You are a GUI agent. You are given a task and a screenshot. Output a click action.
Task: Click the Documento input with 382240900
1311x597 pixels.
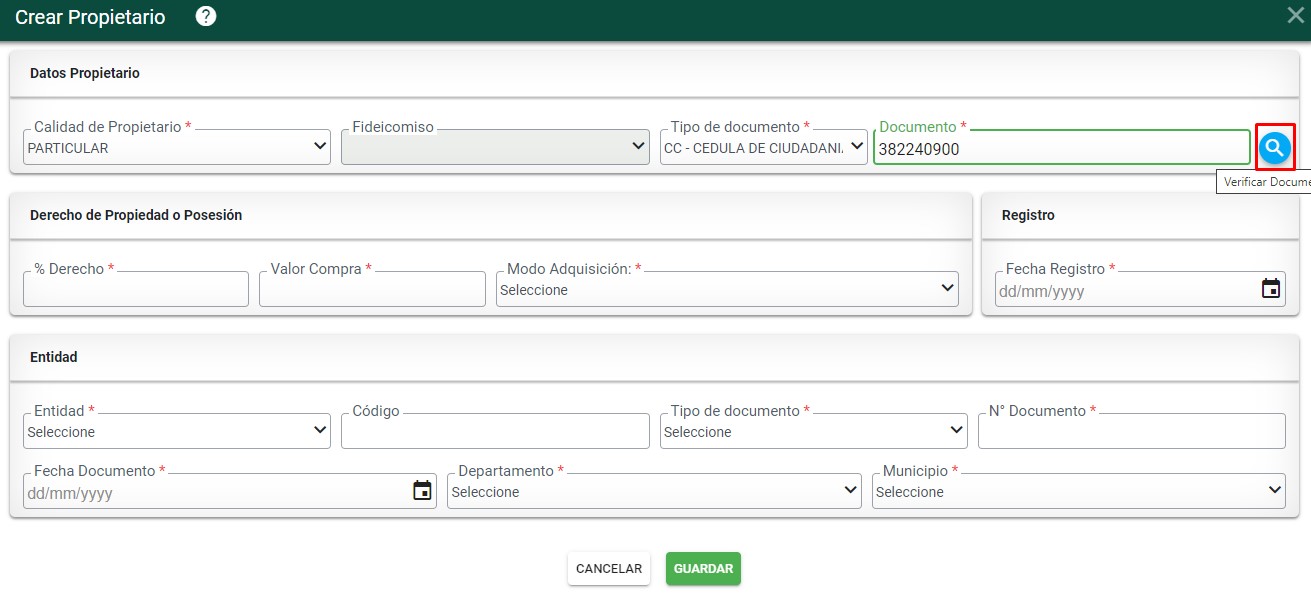click(1062, 147)
